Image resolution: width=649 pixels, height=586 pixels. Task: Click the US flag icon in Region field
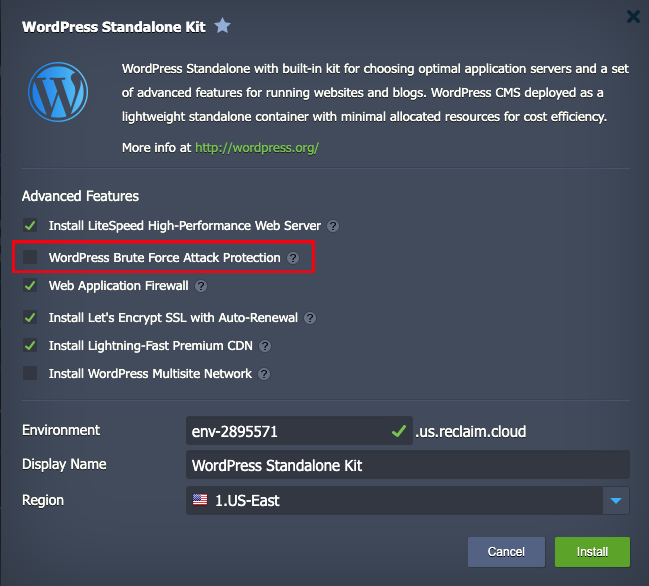tap(200, 500)
